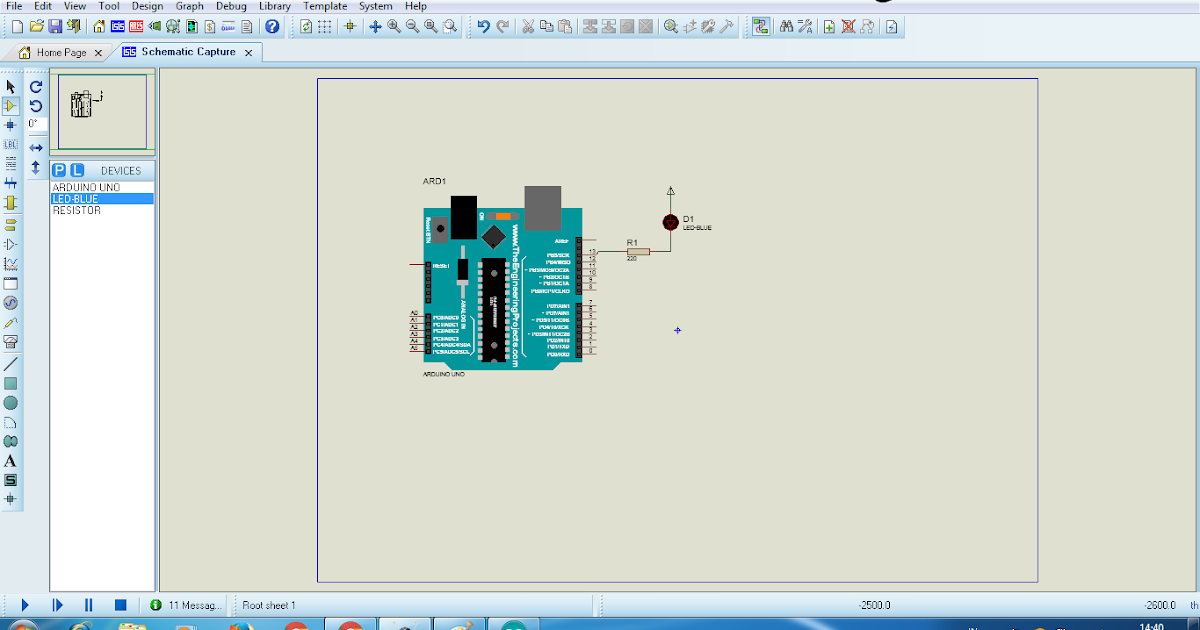1200x630 pixels.
Task: Toggle the Wire Label mode
Action: (10, 145)
